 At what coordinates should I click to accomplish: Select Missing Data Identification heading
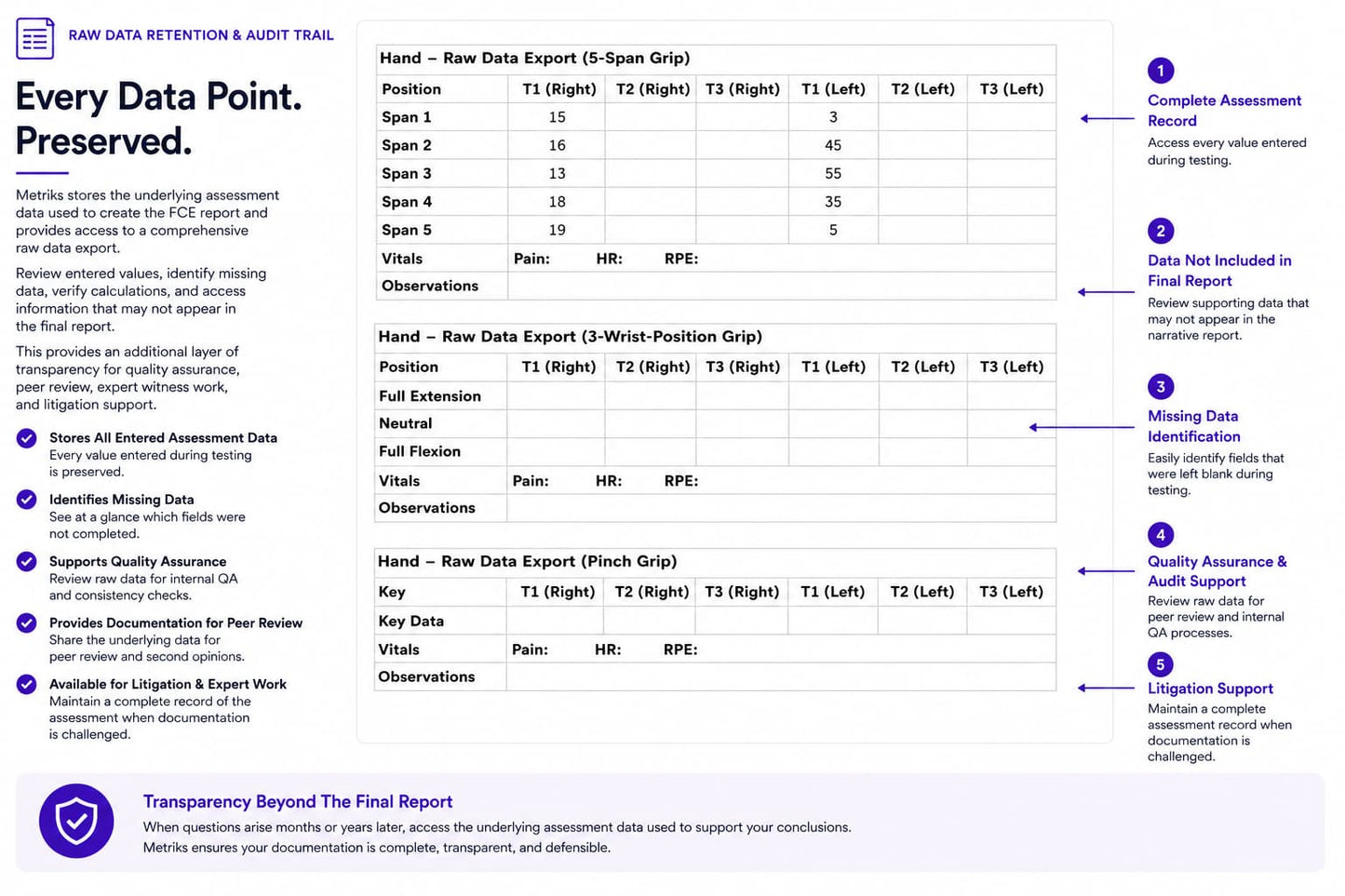pos(1193,426)
